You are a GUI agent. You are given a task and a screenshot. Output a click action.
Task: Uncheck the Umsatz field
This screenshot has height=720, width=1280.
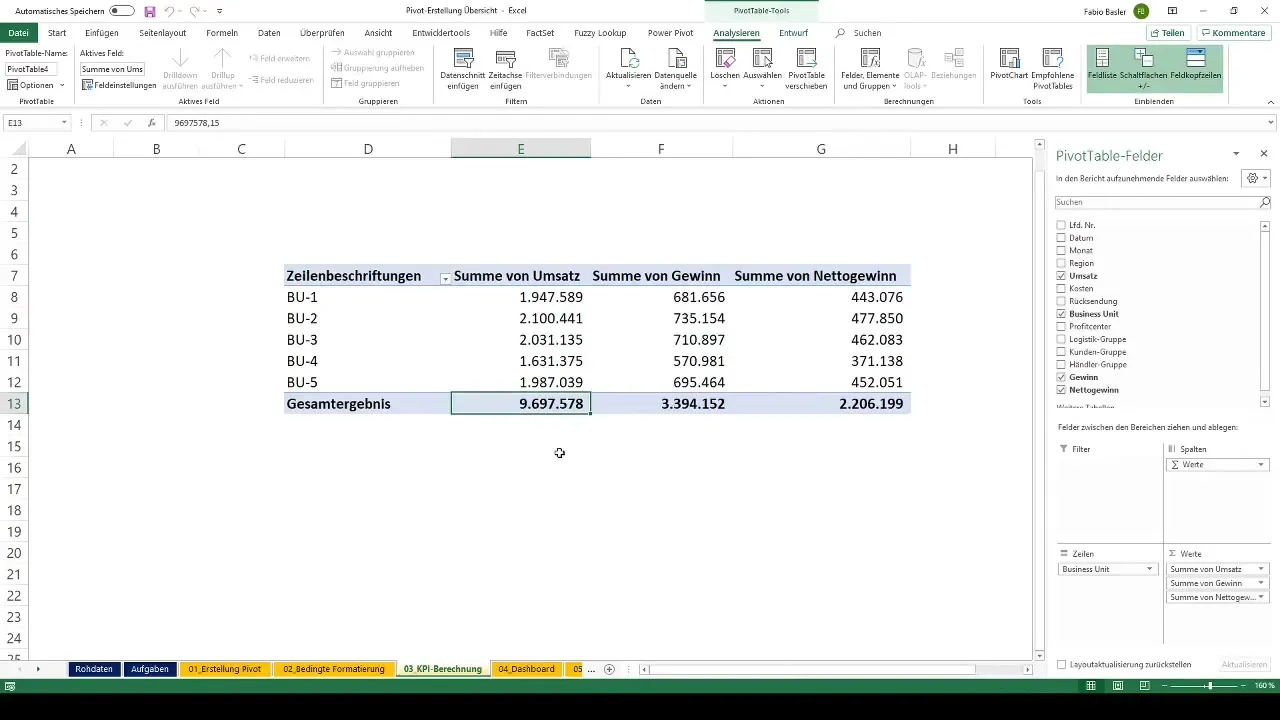point(1062,276)
